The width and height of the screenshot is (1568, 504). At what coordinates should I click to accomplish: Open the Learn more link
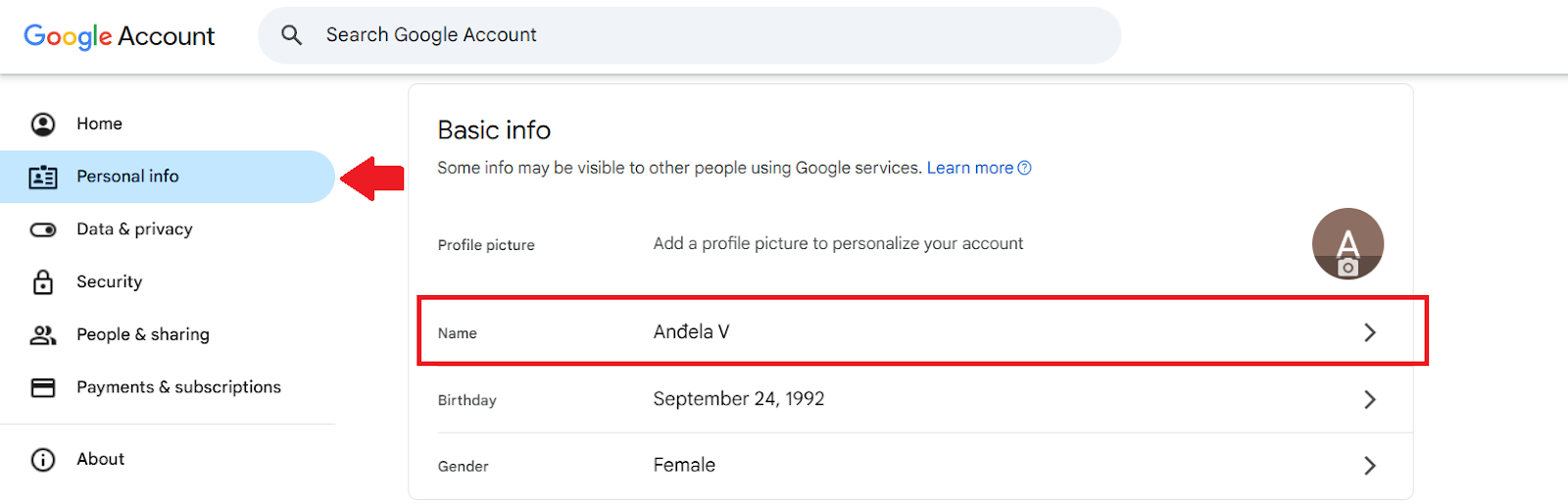coord(969,168)
